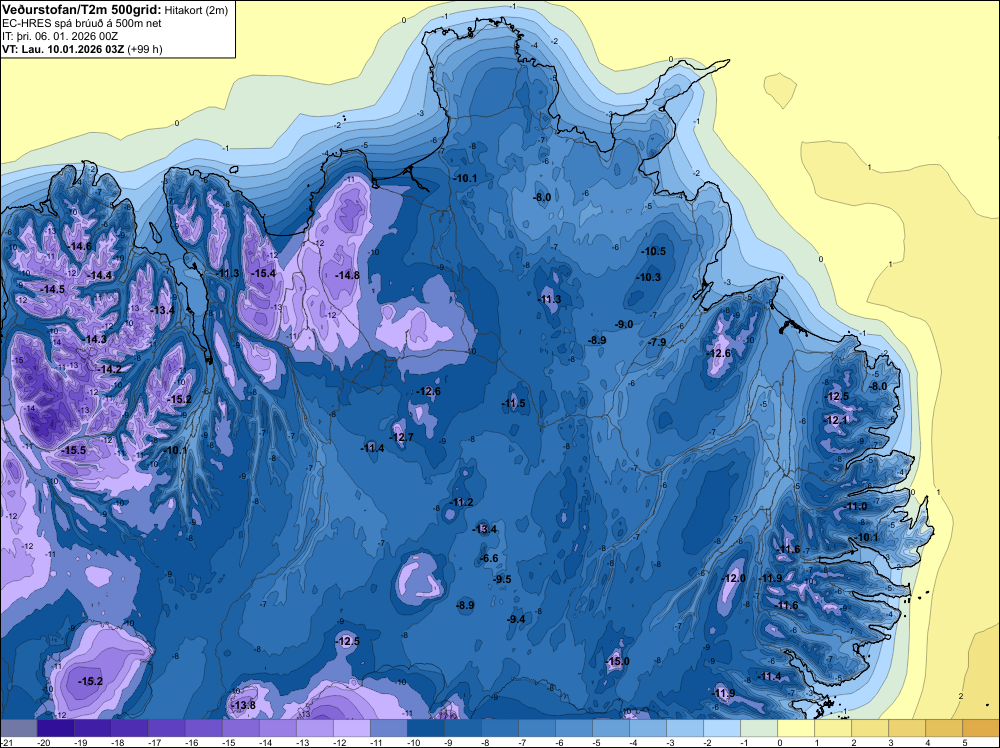
Task: Click the title text 'Veðurstofan/T2m 500grid:'
Action: 82,10
